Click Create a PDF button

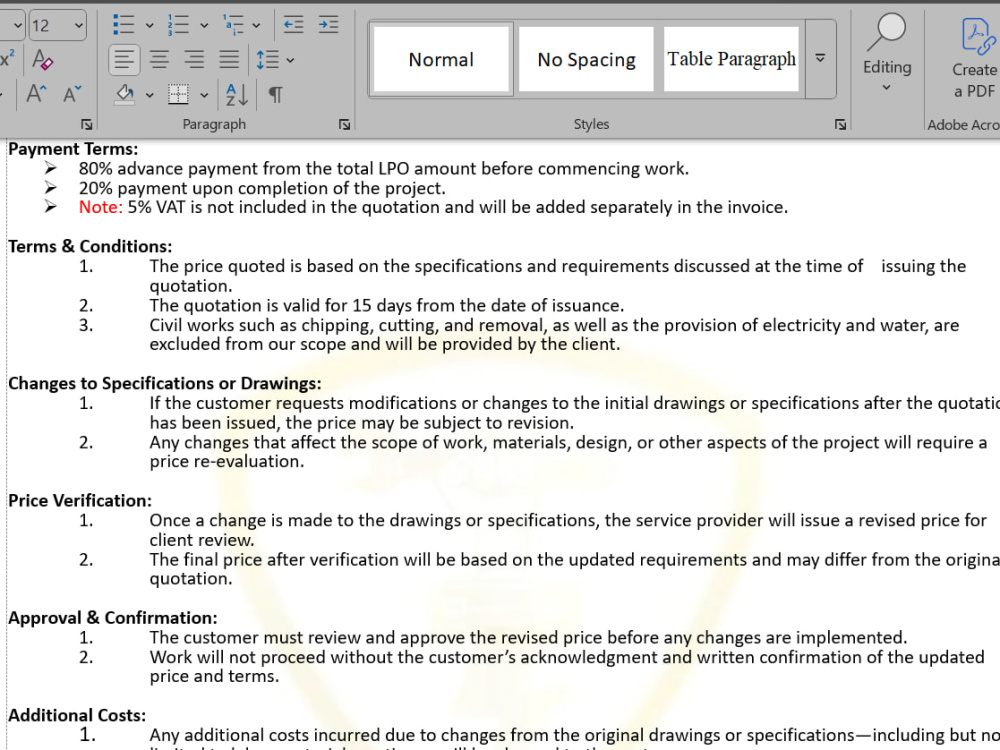tap(974, 57)
